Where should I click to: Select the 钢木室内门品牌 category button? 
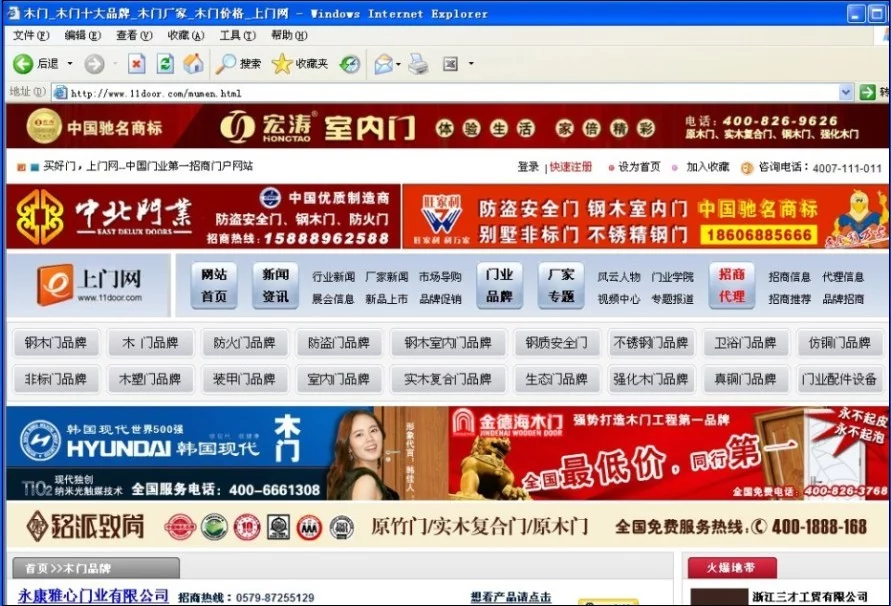tap(448, 343)
